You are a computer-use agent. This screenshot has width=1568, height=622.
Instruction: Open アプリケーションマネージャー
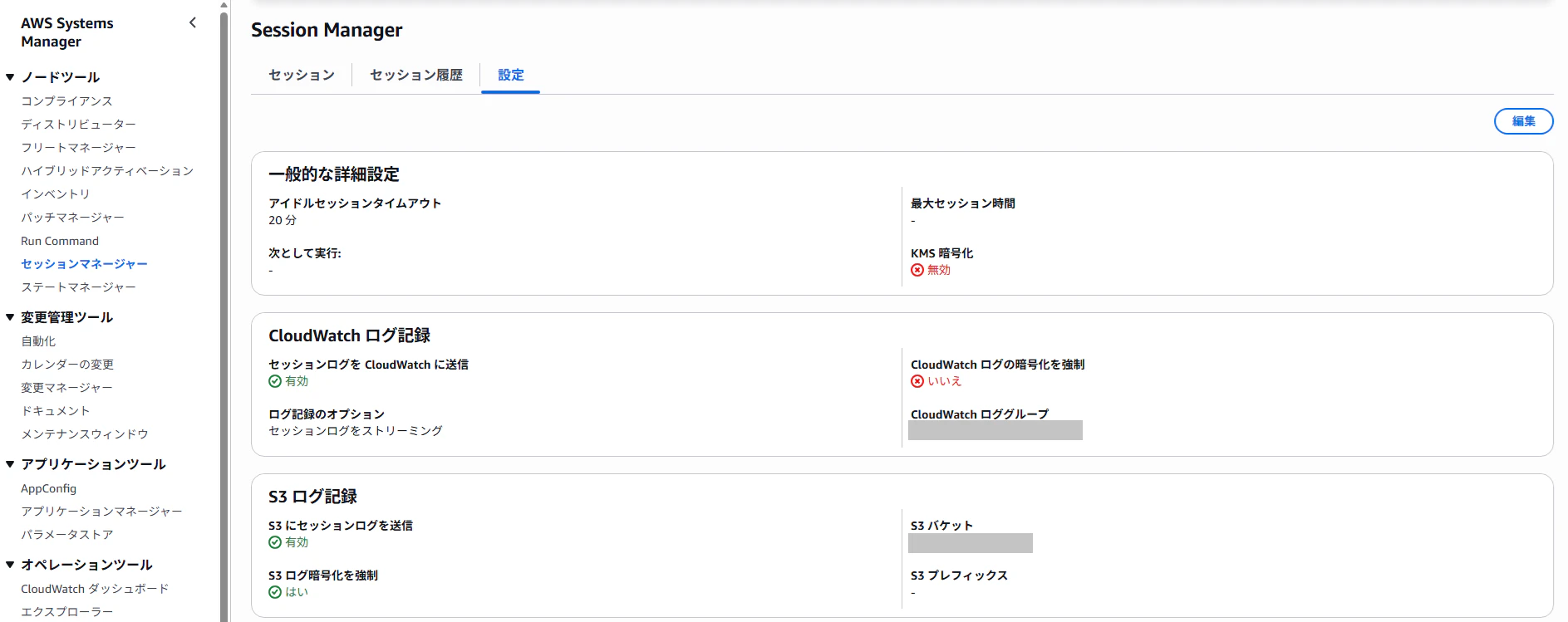click(101, 511)
